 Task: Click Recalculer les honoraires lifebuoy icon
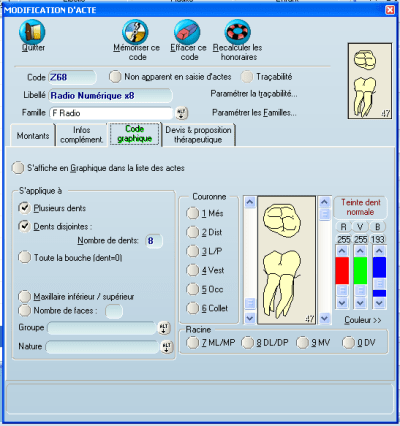tap(238, 32)
